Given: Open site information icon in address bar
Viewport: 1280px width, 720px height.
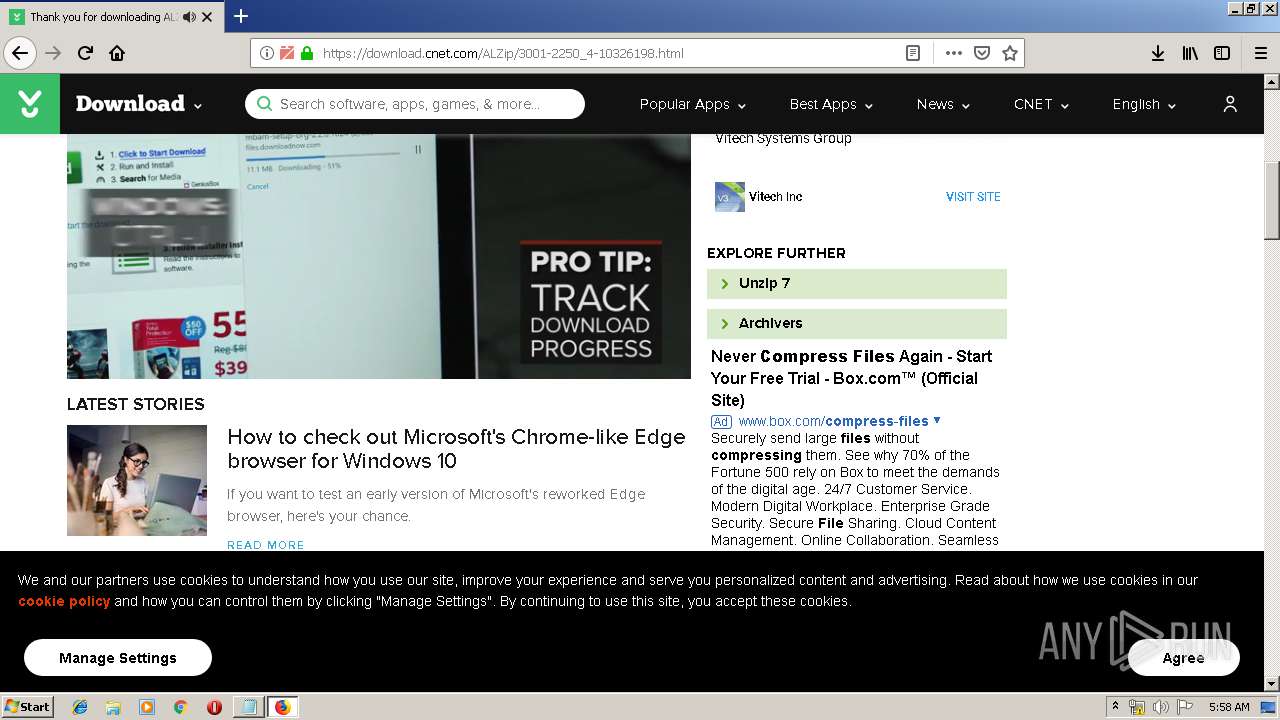Looking at the screenshot, I should [x=267, y=53].
